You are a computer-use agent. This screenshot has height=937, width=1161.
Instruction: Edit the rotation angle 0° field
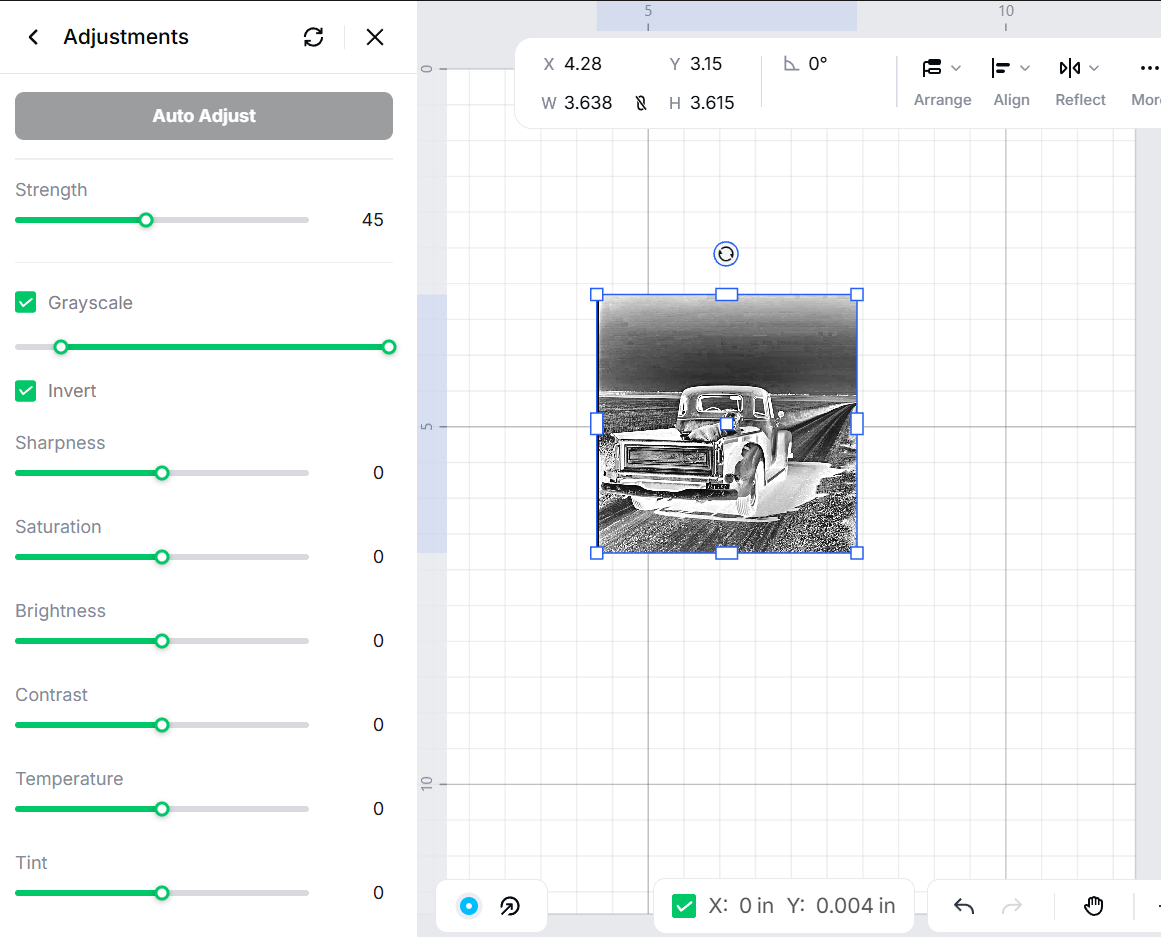817,64
